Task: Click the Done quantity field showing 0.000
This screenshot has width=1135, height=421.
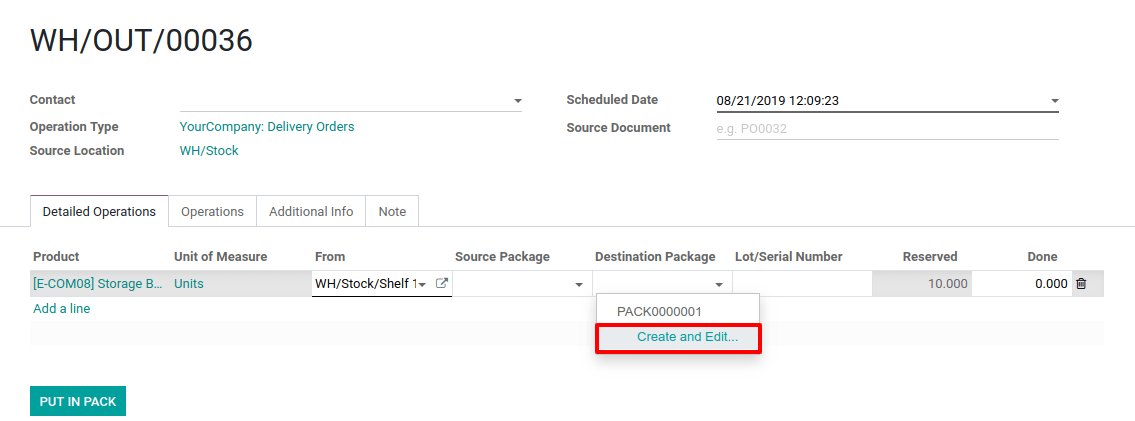Action: click(1021, 284)
